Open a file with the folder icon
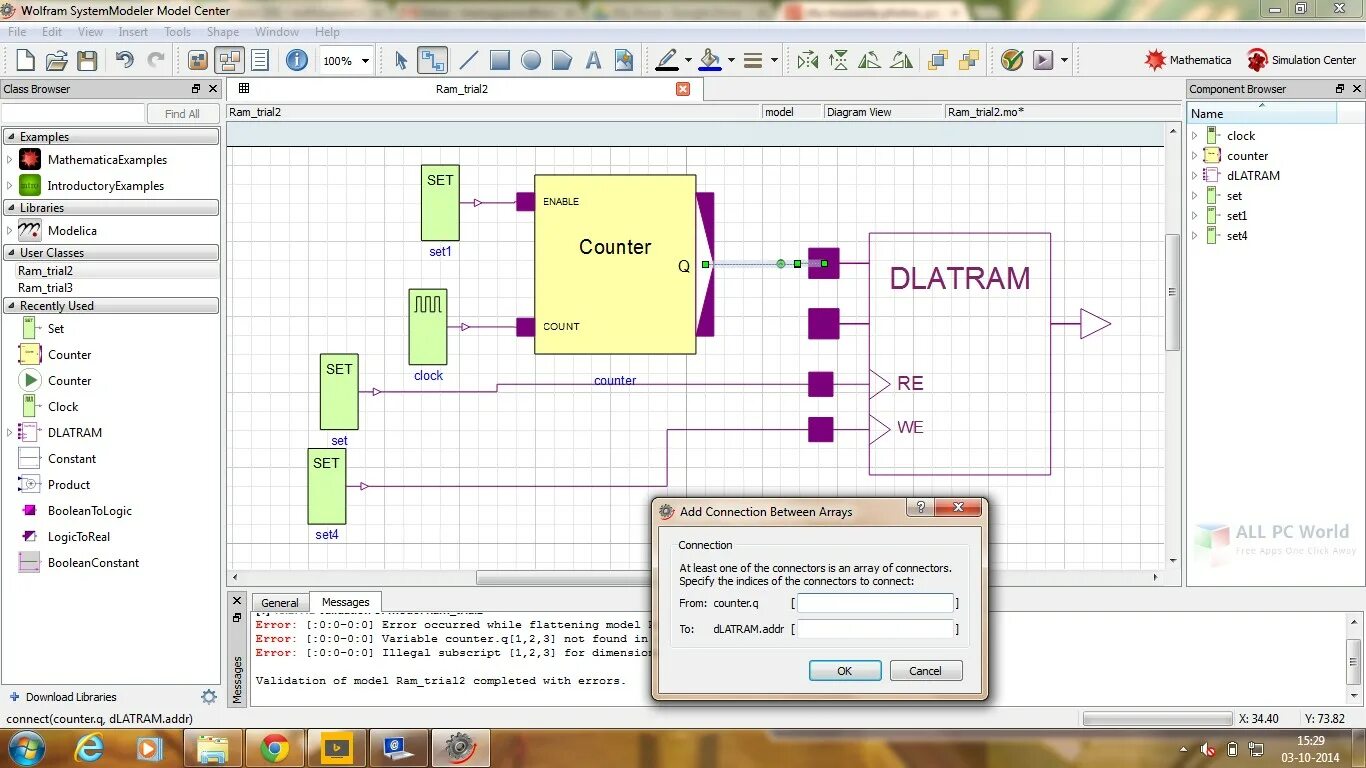 pos(57,60)
